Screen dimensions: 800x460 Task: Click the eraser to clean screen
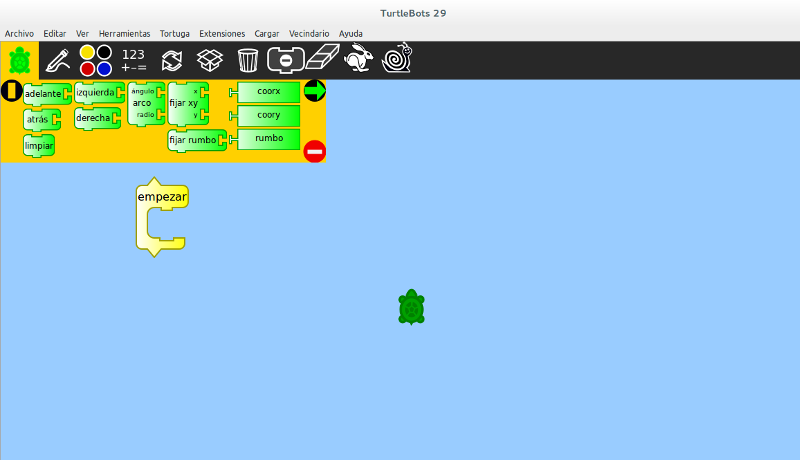pyautogui.click(x=323, y=60)
